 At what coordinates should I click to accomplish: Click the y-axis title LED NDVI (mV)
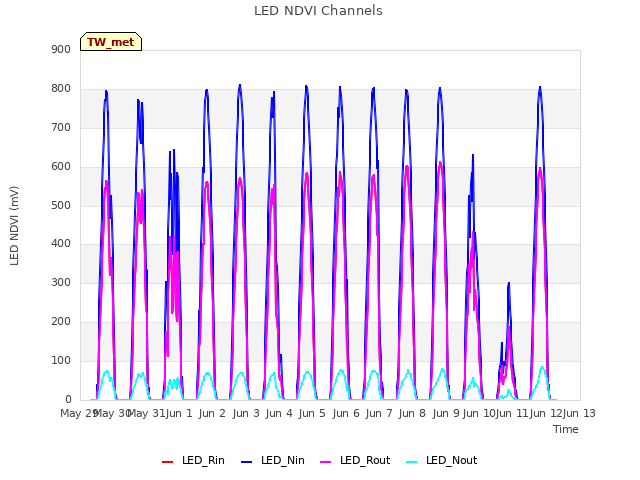click(14, 225)
